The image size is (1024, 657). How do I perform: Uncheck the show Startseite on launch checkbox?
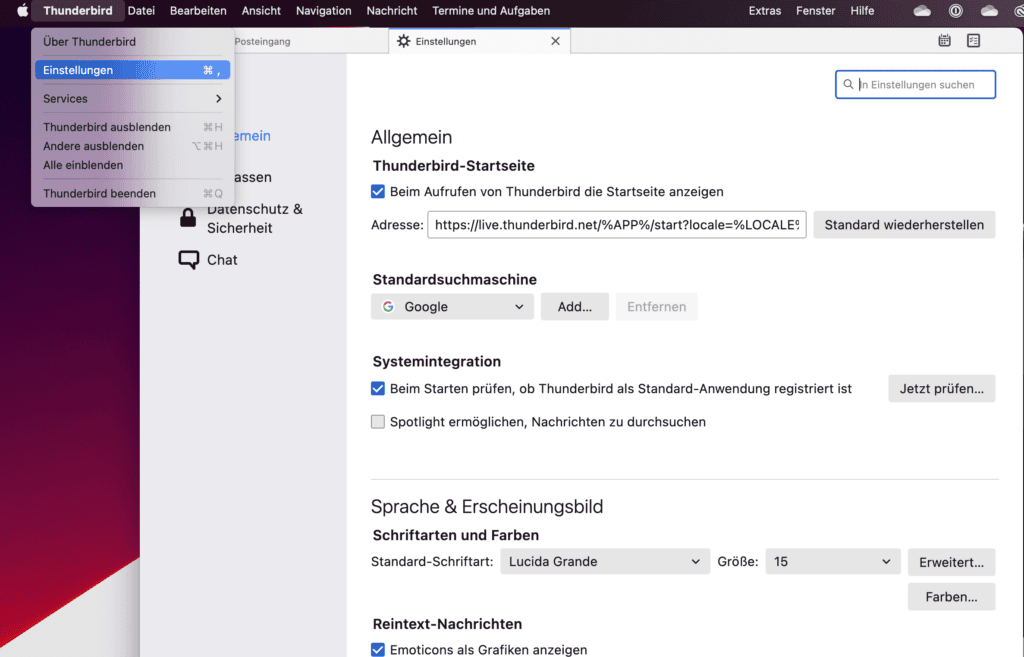pos(378,191)
